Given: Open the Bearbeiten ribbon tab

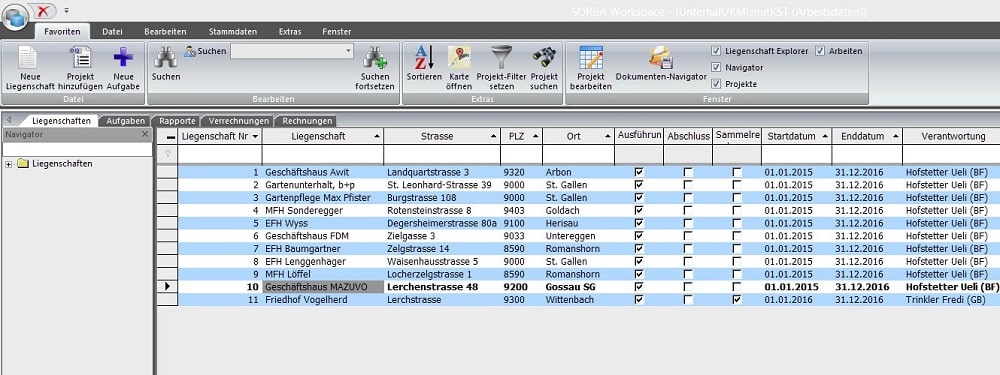Looking at the screenshot, I should tap(165, 31).
